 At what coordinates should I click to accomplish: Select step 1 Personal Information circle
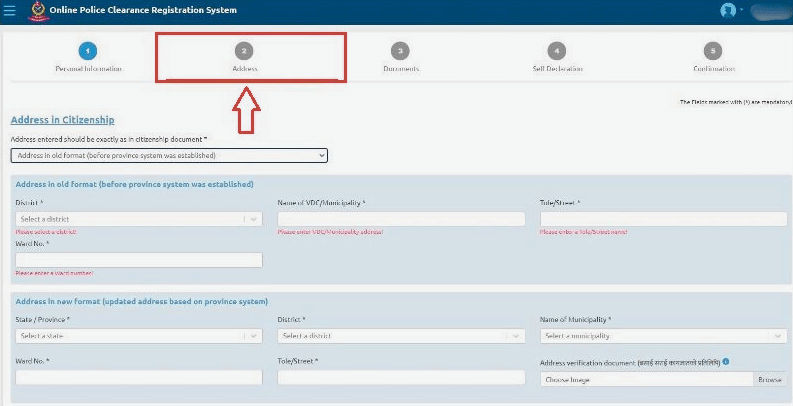pos(87,51)
